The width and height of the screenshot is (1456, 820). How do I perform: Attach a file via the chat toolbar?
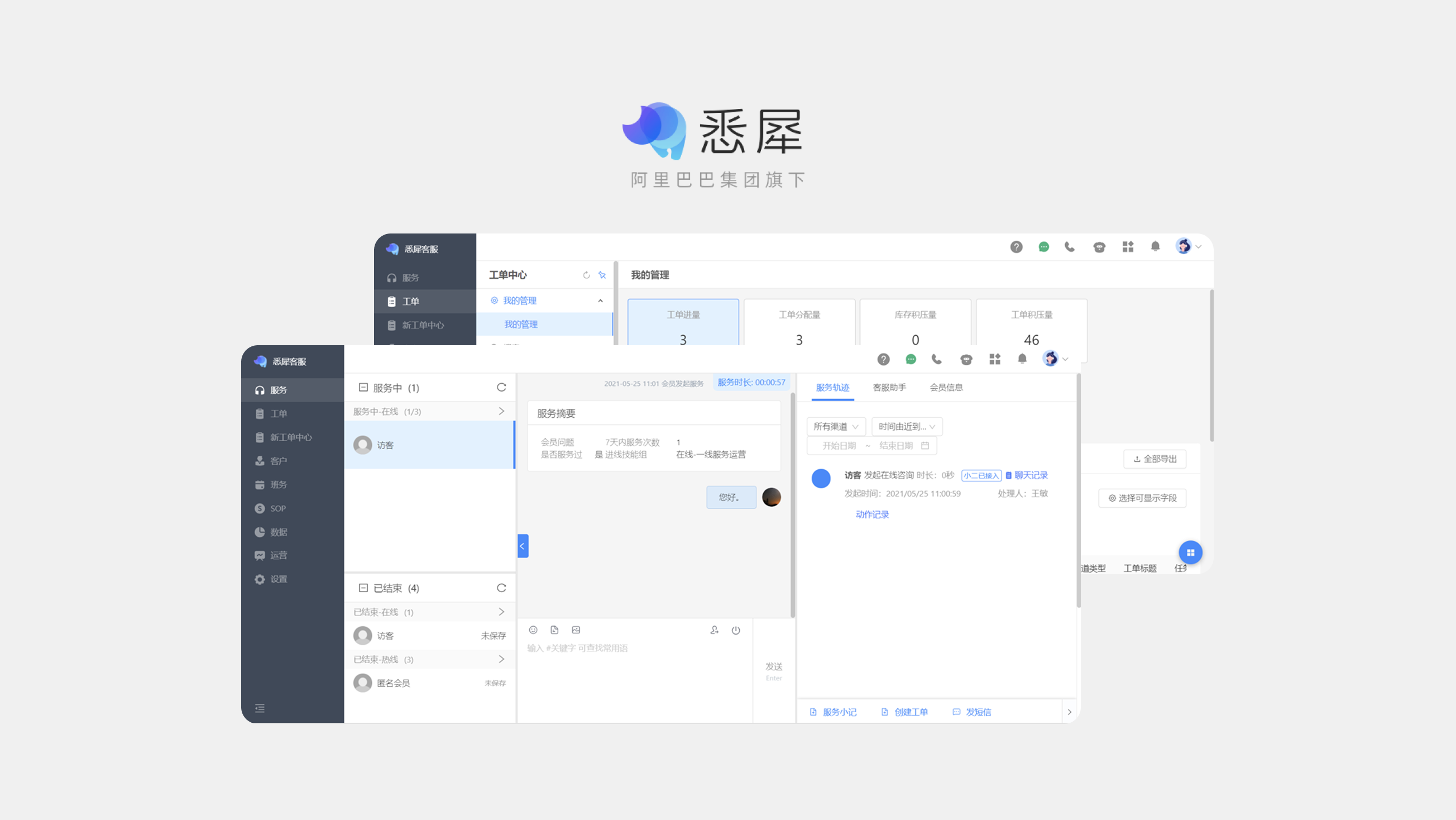coord(554,630)
